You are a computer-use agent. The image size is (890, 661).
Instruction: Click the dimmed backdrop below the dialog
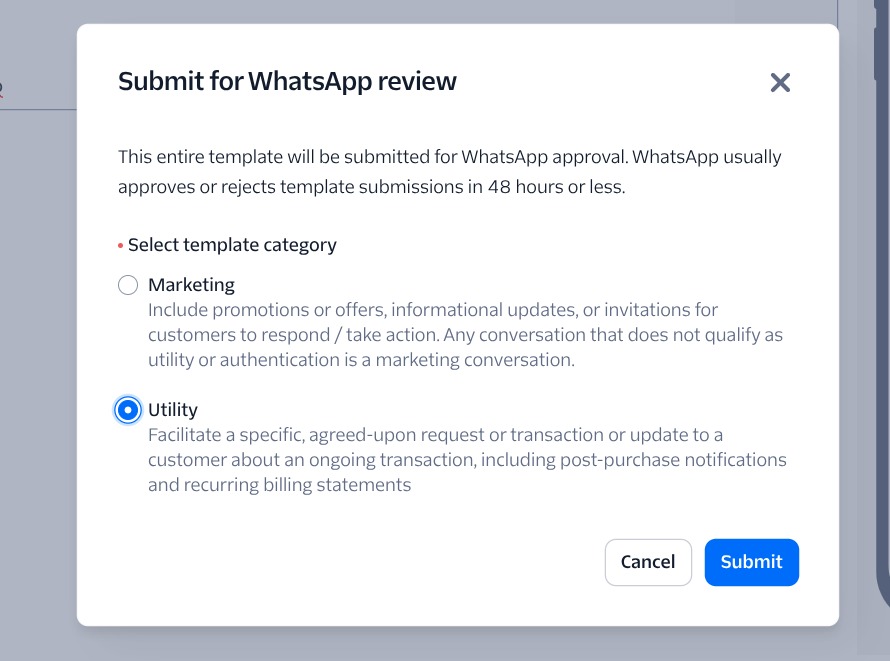click(x=450, y=644)
